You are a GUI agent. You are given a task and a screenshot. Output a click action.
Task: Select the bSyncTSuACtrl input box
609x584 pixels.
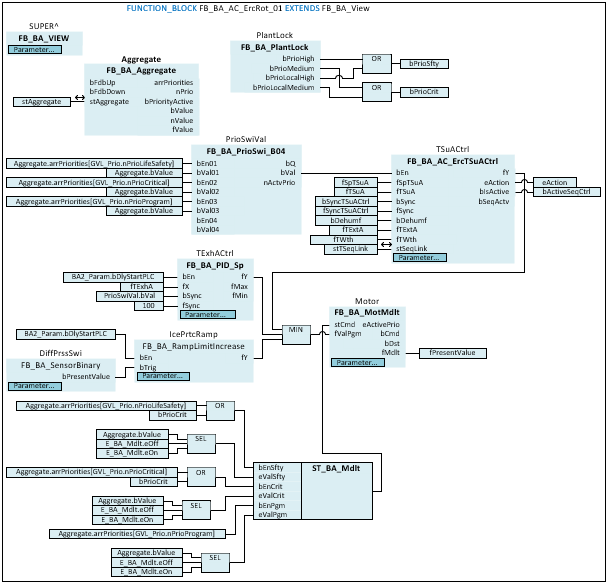(x=346, y=202)
